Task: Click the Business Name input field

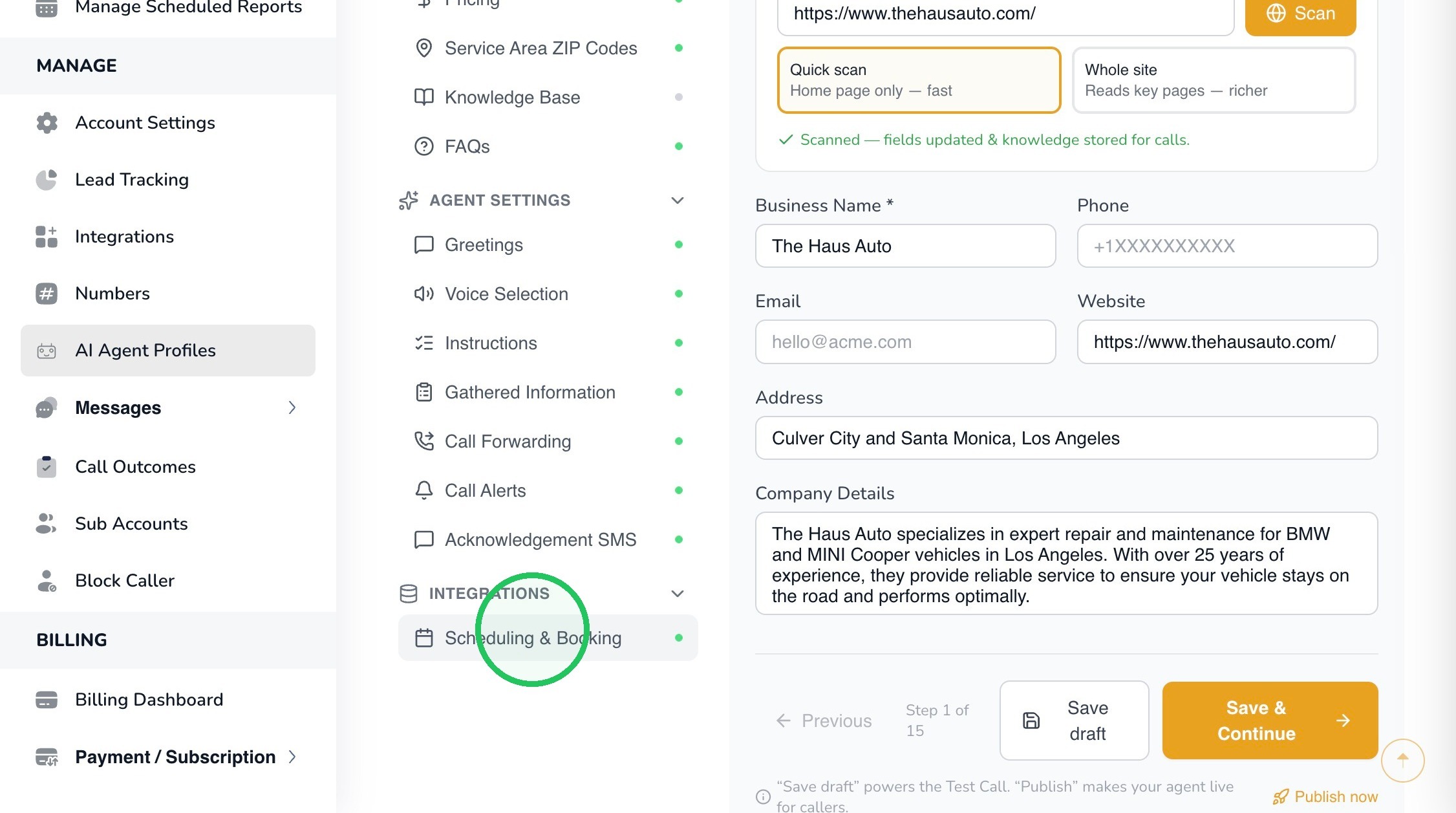Action: [905, 246]
